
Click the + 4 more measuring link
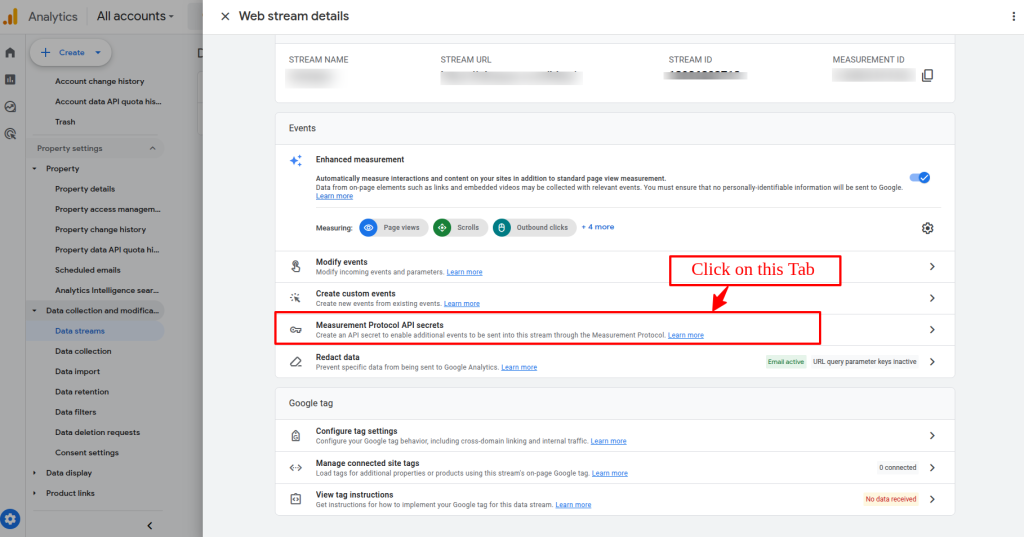598,227
